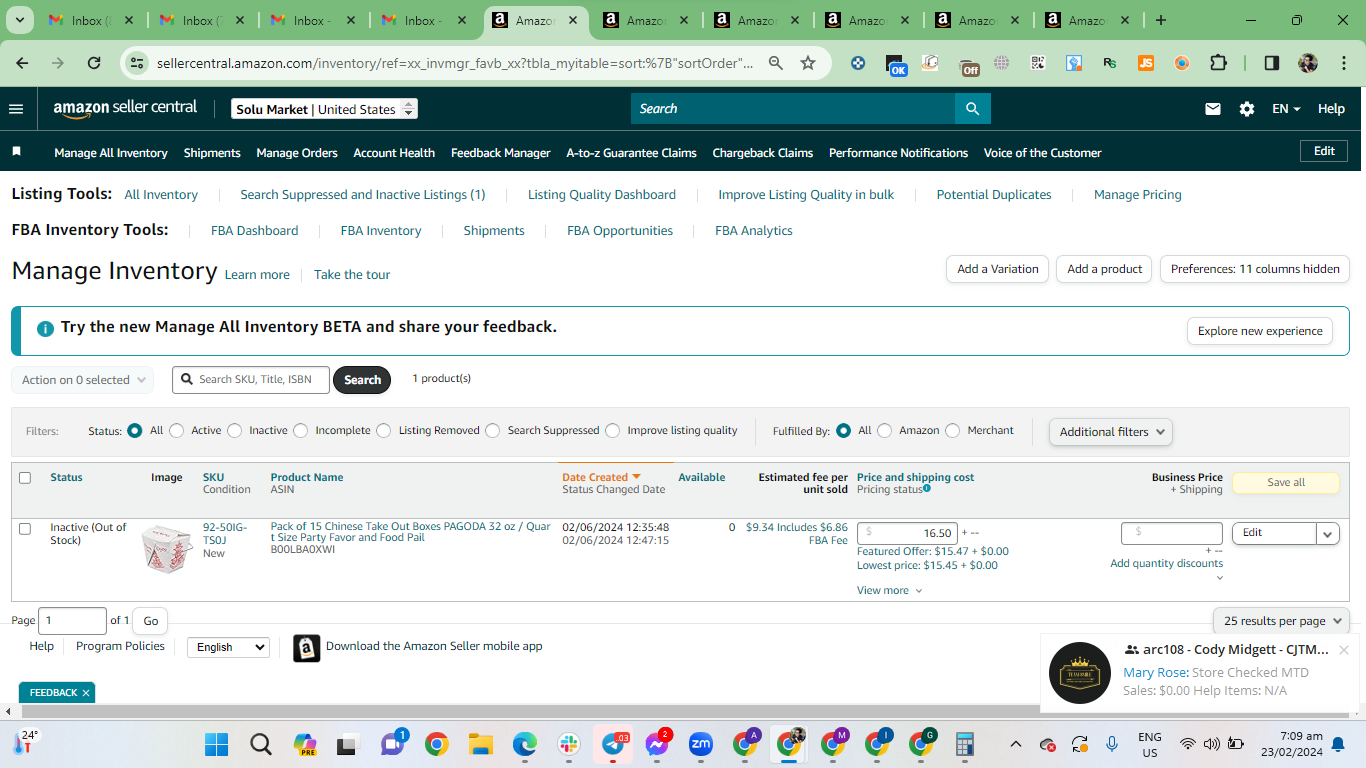Open the Settings gear icon

click(x=1247, y=109)
